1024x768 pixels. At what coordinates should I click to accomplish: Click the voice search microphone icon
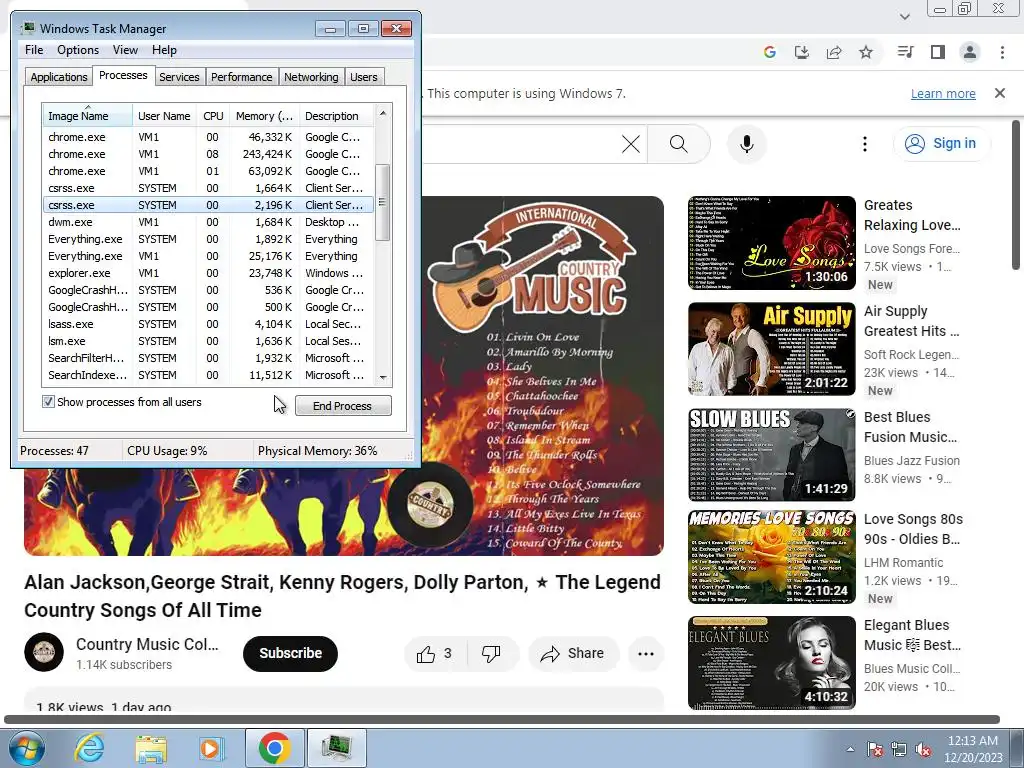(747, 144)
